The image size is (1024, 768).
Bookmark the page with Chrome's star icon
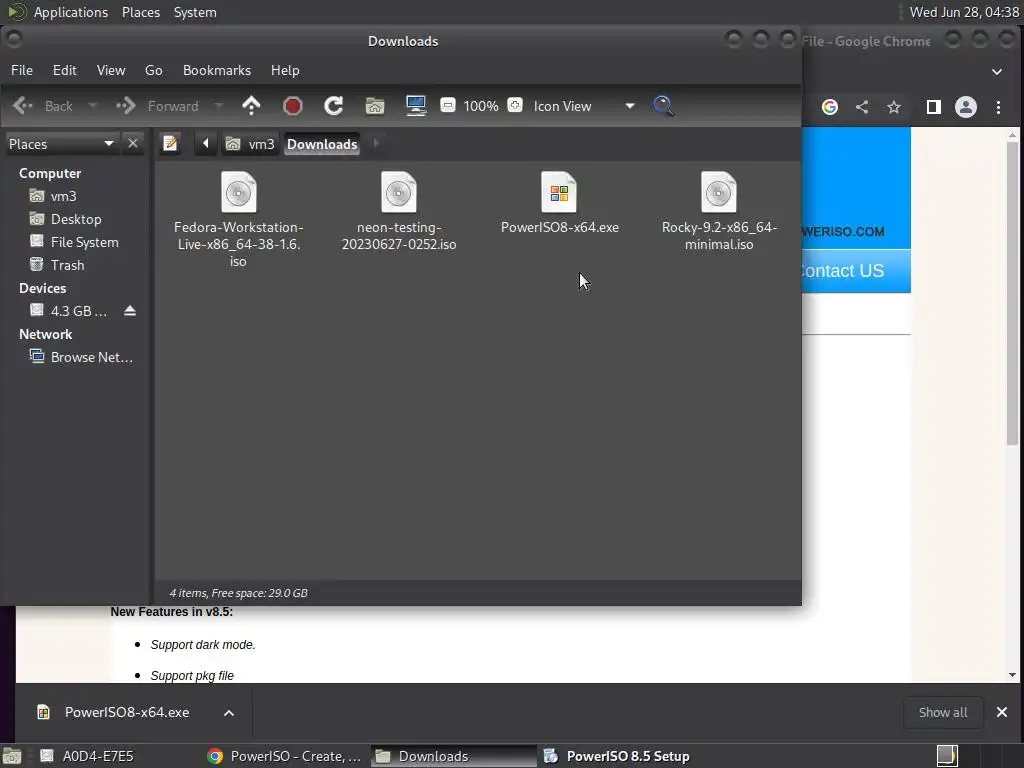pos(893,107)
